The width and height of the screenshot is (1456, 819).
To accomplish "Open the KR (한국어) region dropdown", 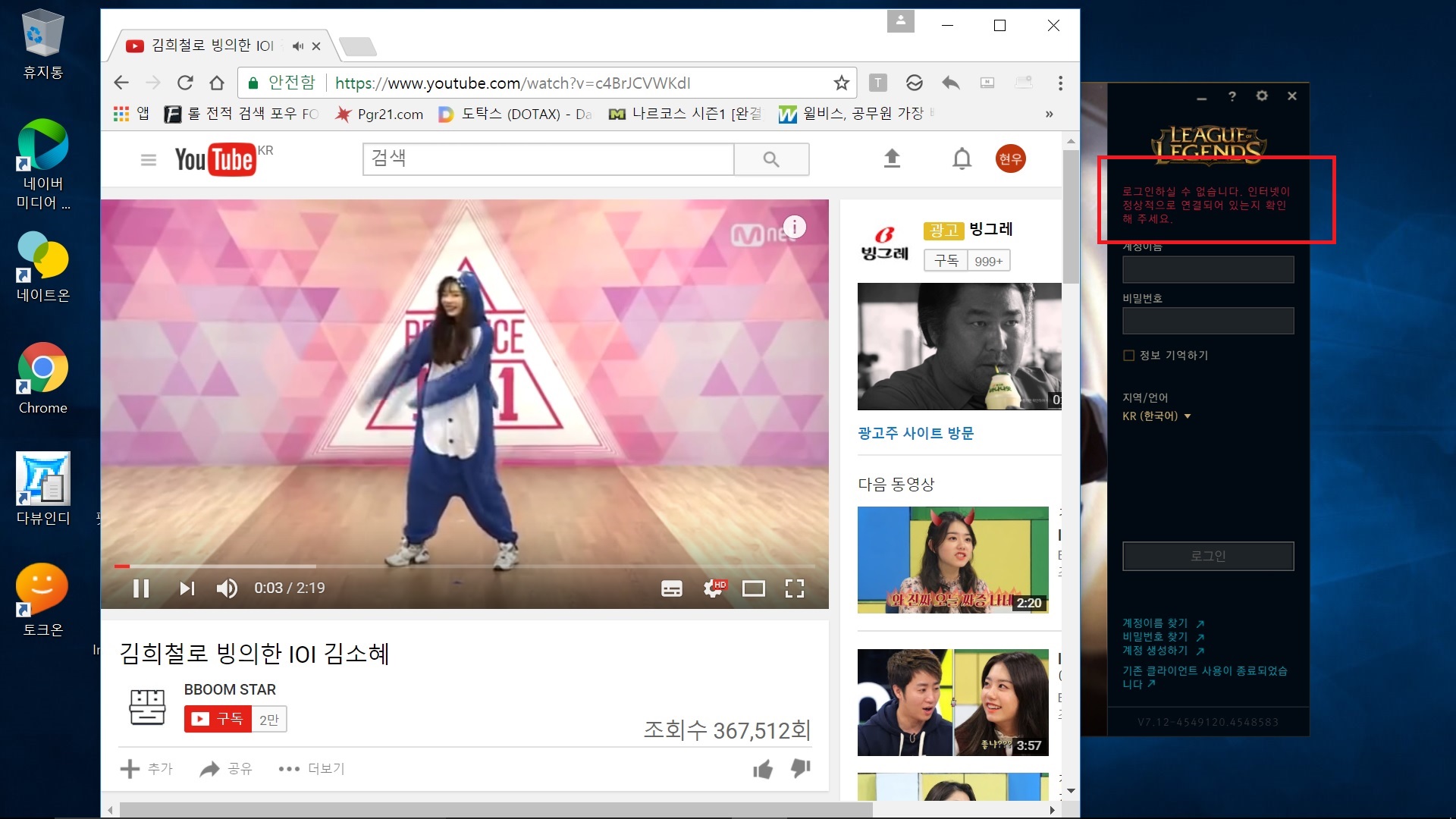I will (1156, 416).
